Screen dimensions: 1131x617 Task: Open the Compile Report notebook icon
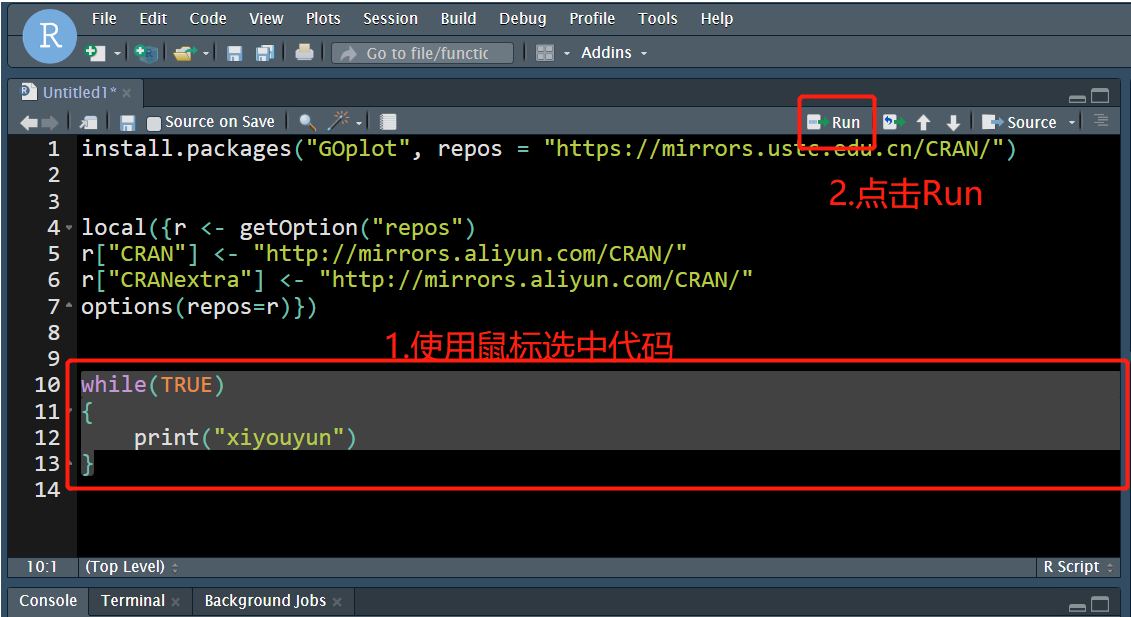pyautogui.click(x=388, y=122)
